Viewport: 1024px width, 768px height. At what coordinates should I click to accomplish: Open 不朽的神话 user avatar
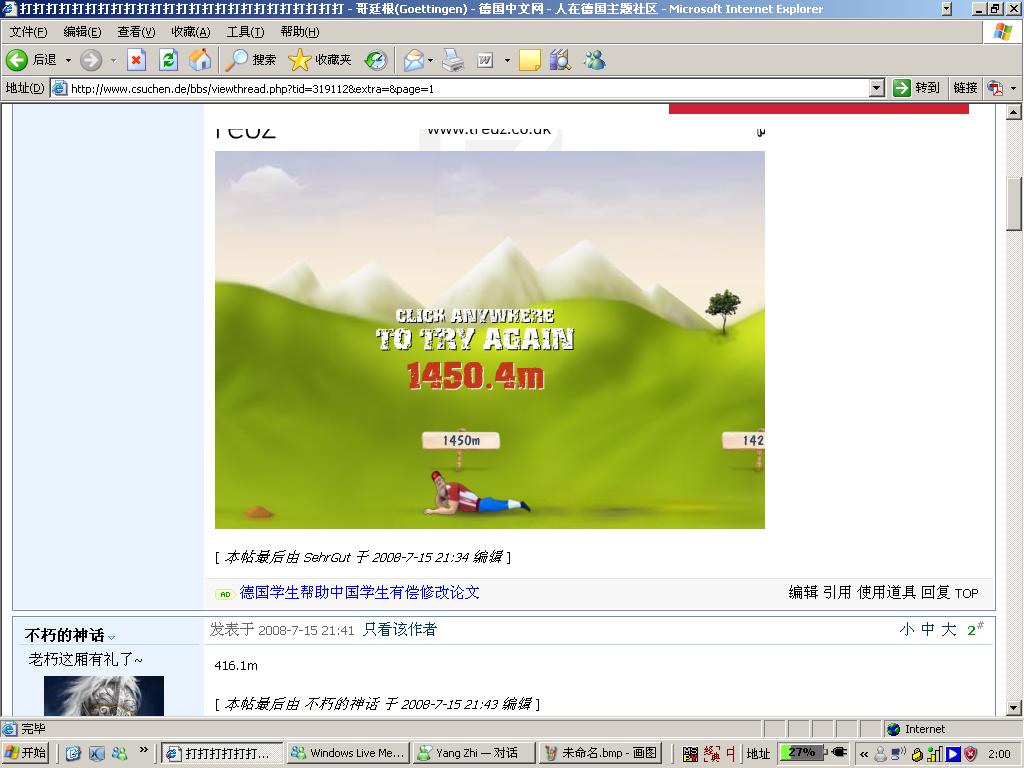104,696
